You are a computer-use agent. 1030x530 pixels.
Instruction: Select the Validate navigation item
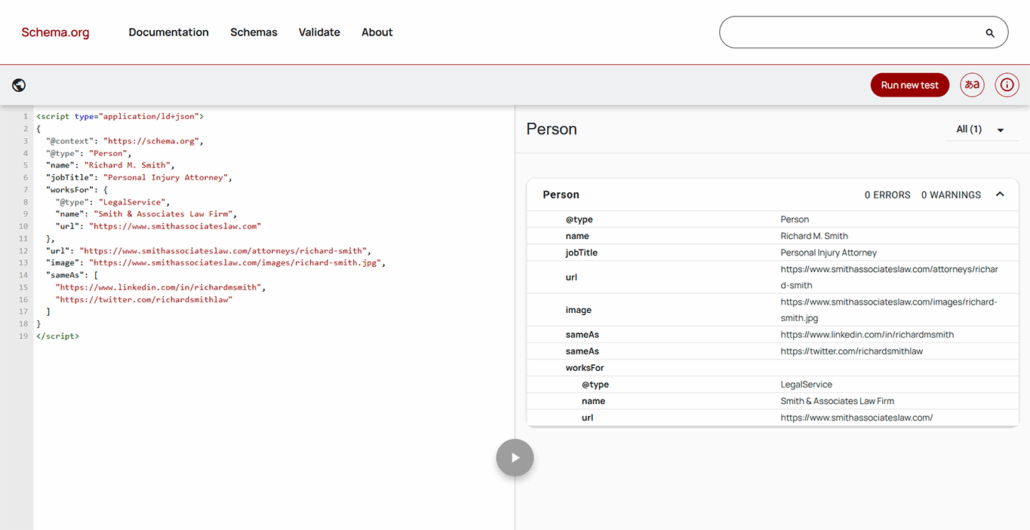pos(319,32)
